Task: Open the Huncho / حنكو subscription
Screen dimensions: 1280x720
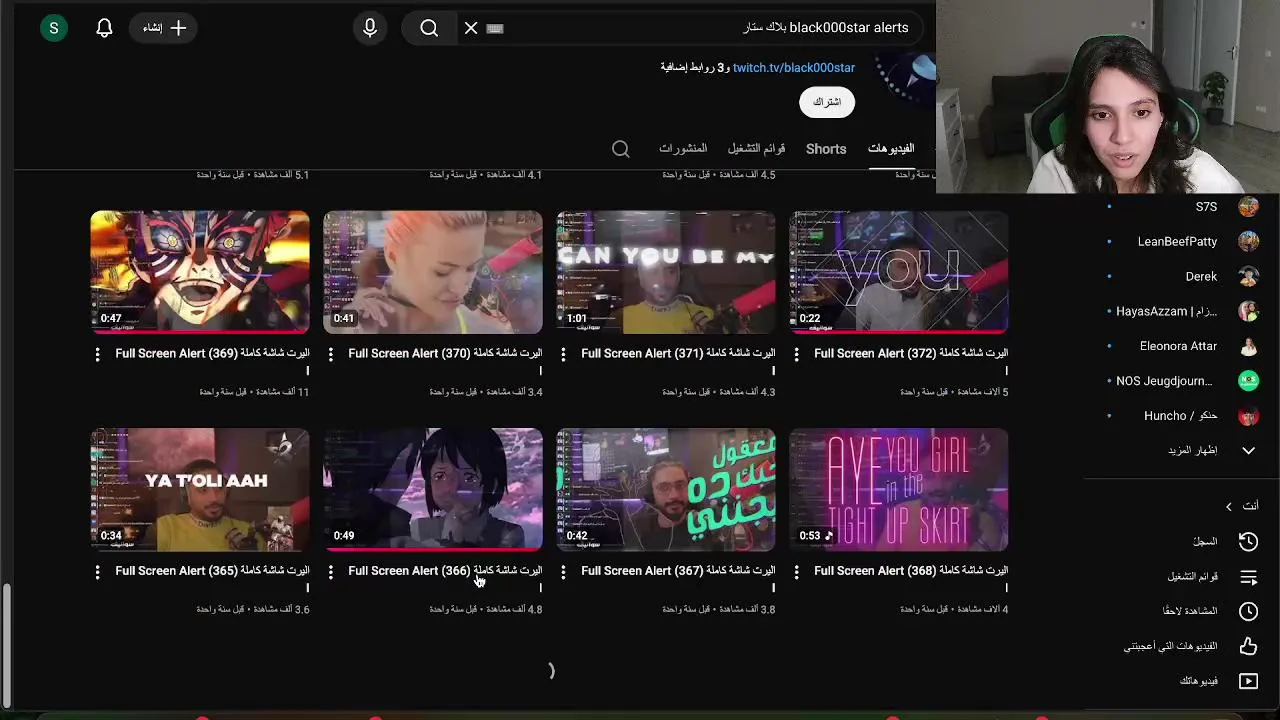Action: point(1180,416)
